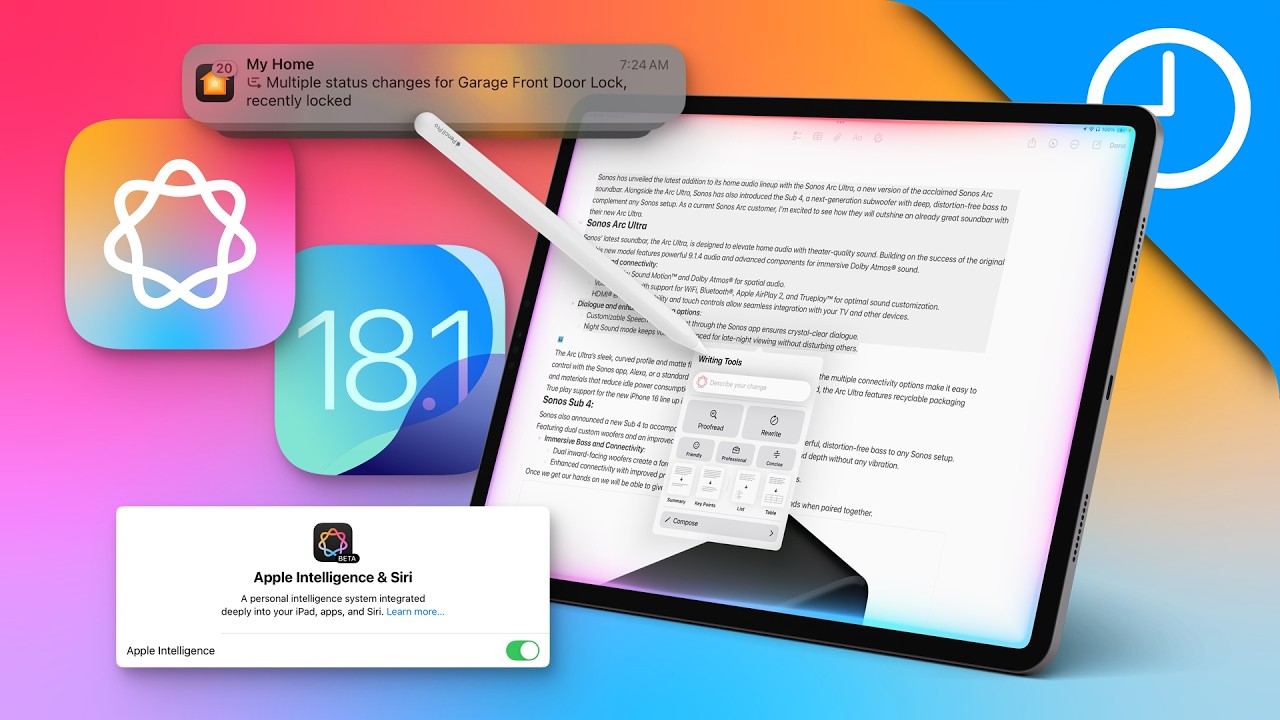Choose the Concise tone option
This screenshot has width=1280, height=720.
(x=775, y=458)
